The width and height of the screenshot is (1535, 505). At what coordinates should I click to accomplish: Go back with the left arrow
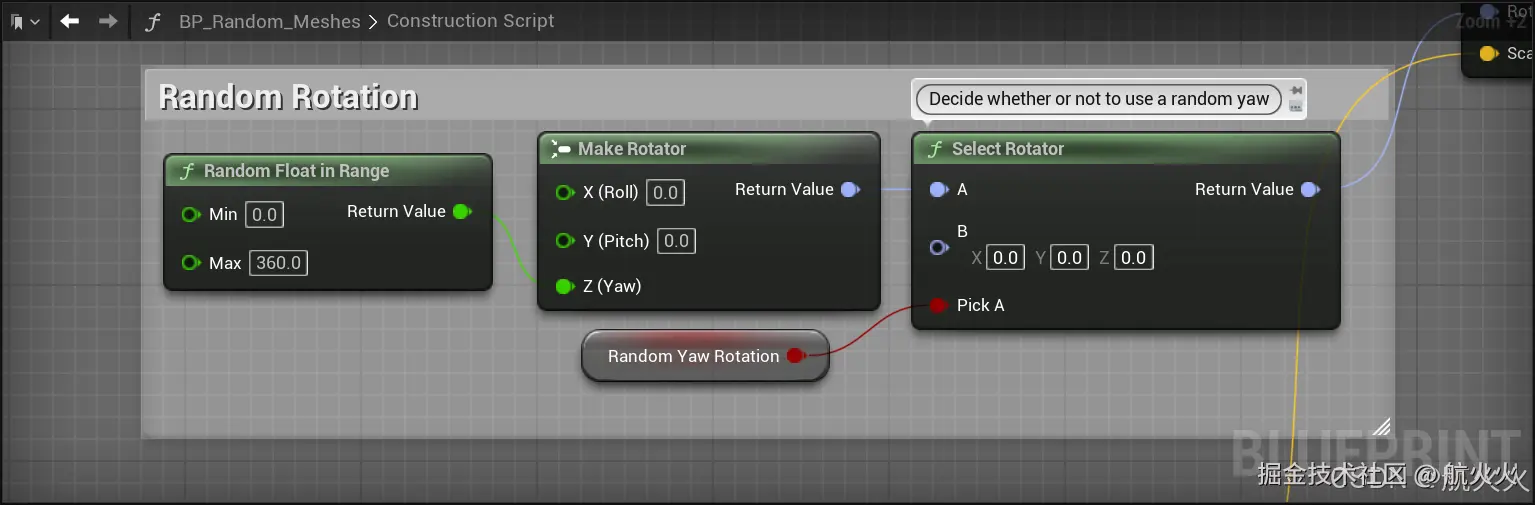click(69, 21)
